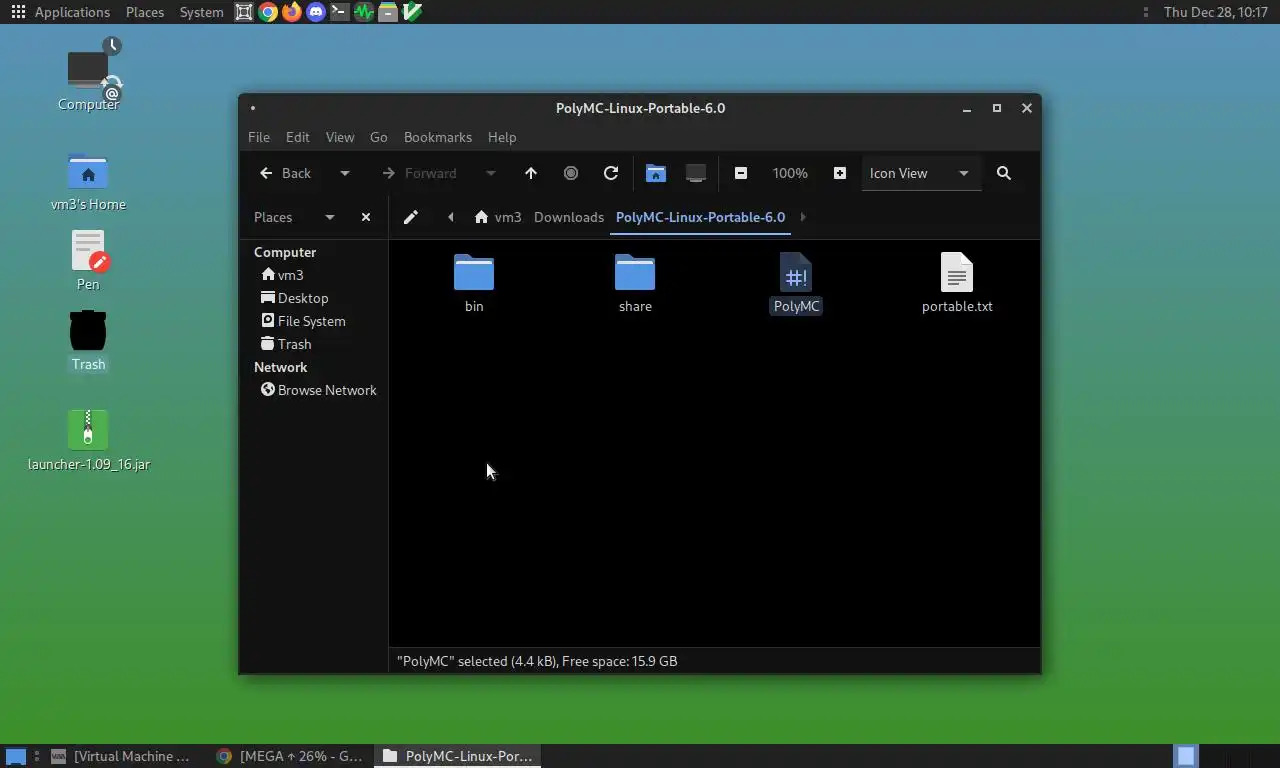Click the status bar selection text
The width and height of the screenshot is (1280, 768).
coord(537,661)
